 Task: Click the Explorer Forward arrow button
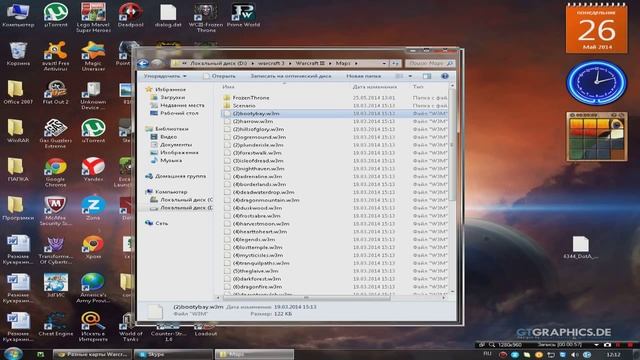pos(156,63)
